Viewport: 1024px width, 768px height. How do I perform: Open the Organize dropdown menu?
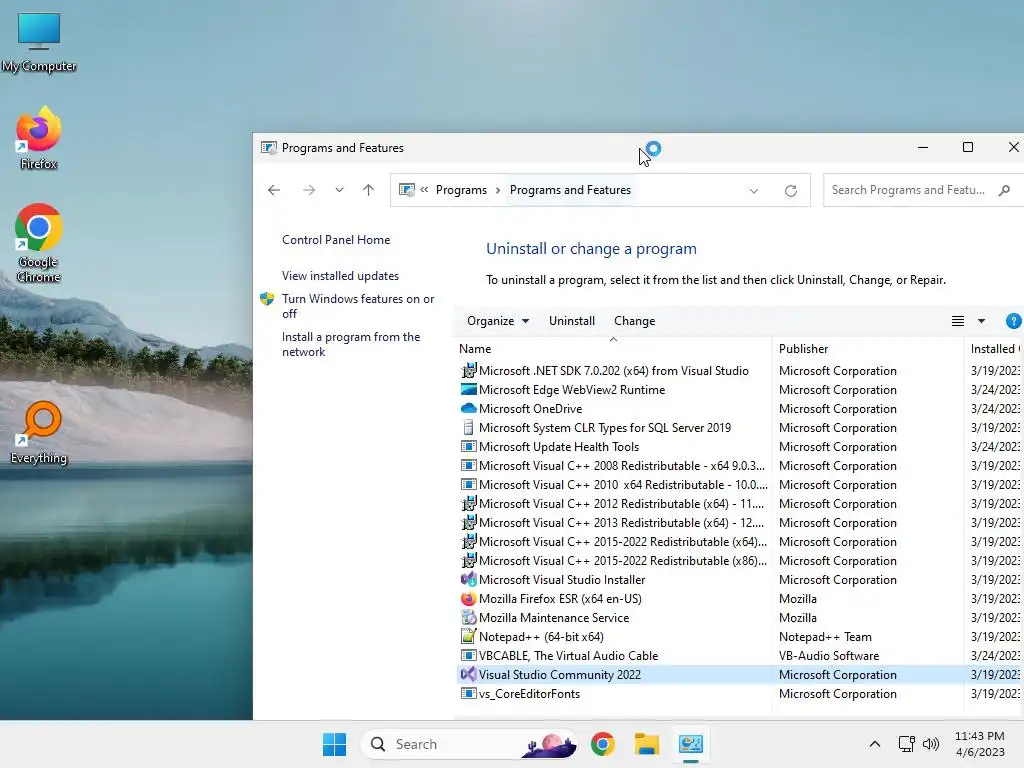pyautogui.click(x=498, y=321)
